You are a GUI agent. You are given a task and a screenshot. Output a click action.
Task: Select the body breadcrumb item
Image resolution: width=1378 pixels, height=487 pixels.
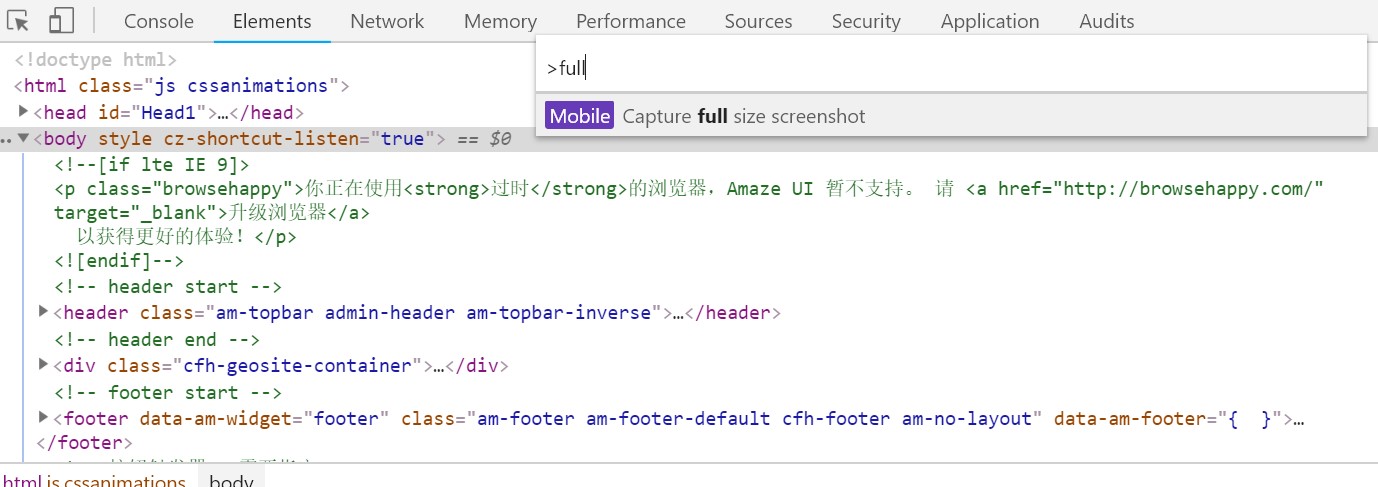coord(231,479)
